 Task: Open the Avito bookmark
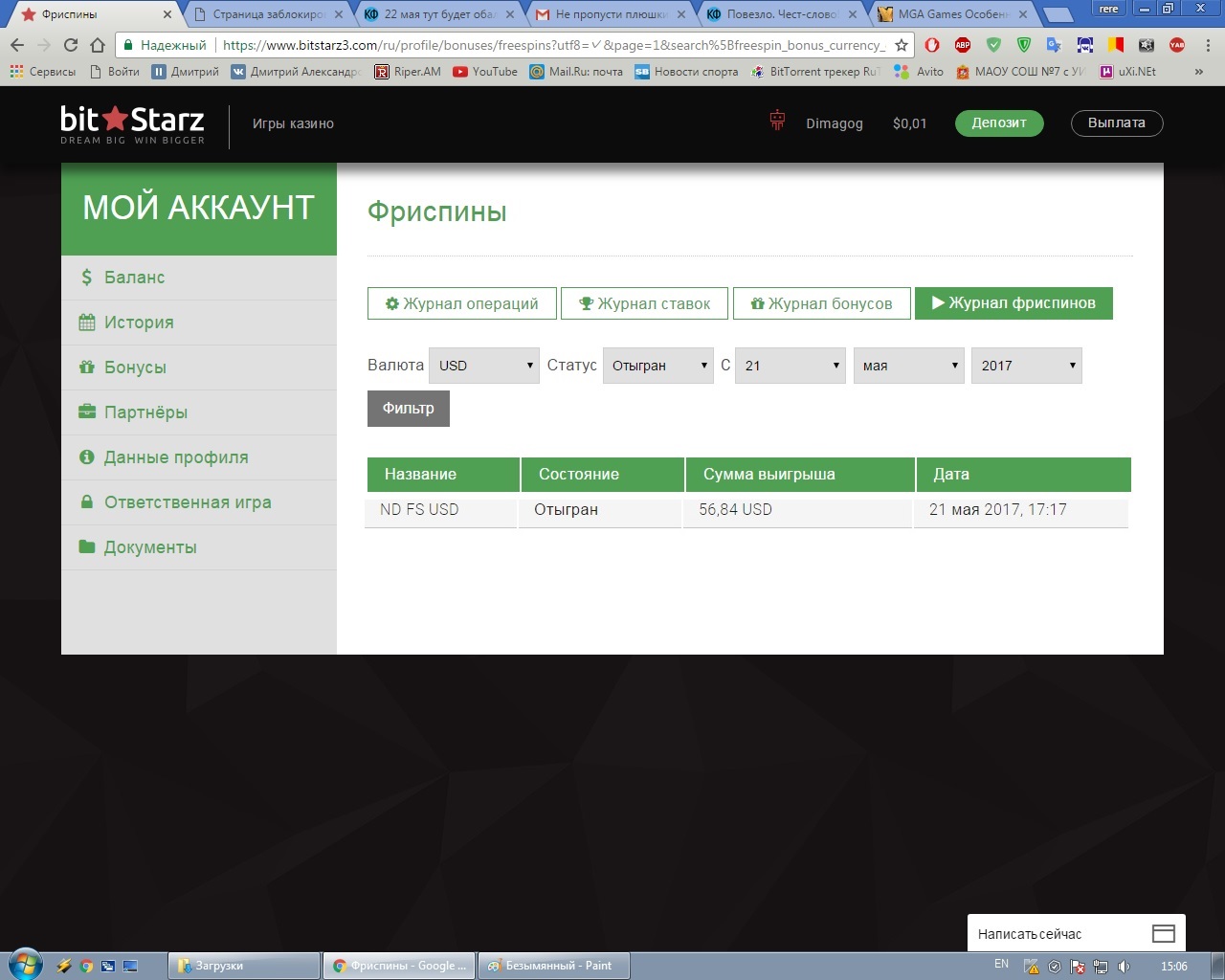(920, 72)
